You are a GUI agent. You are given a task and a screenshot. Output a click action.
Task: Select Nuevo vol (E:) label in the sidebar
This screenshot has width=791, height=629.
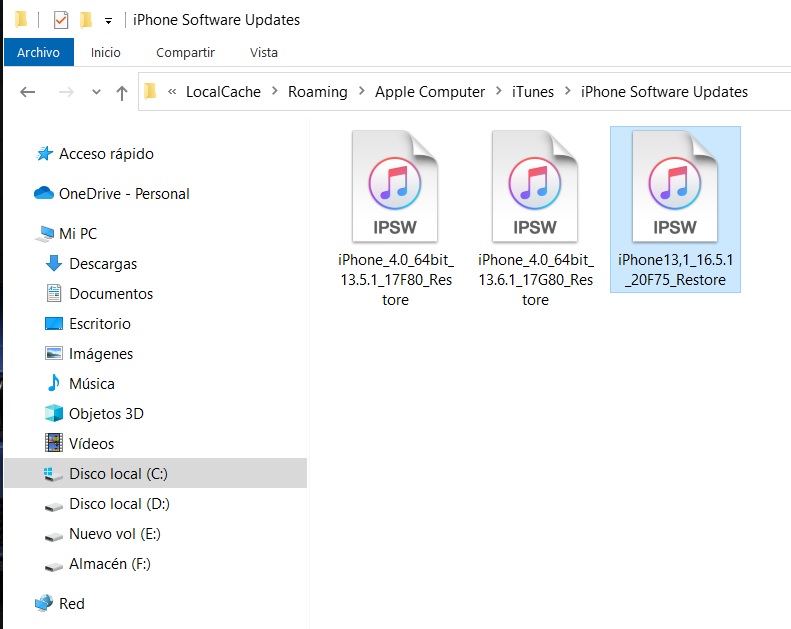pos(115,534)
